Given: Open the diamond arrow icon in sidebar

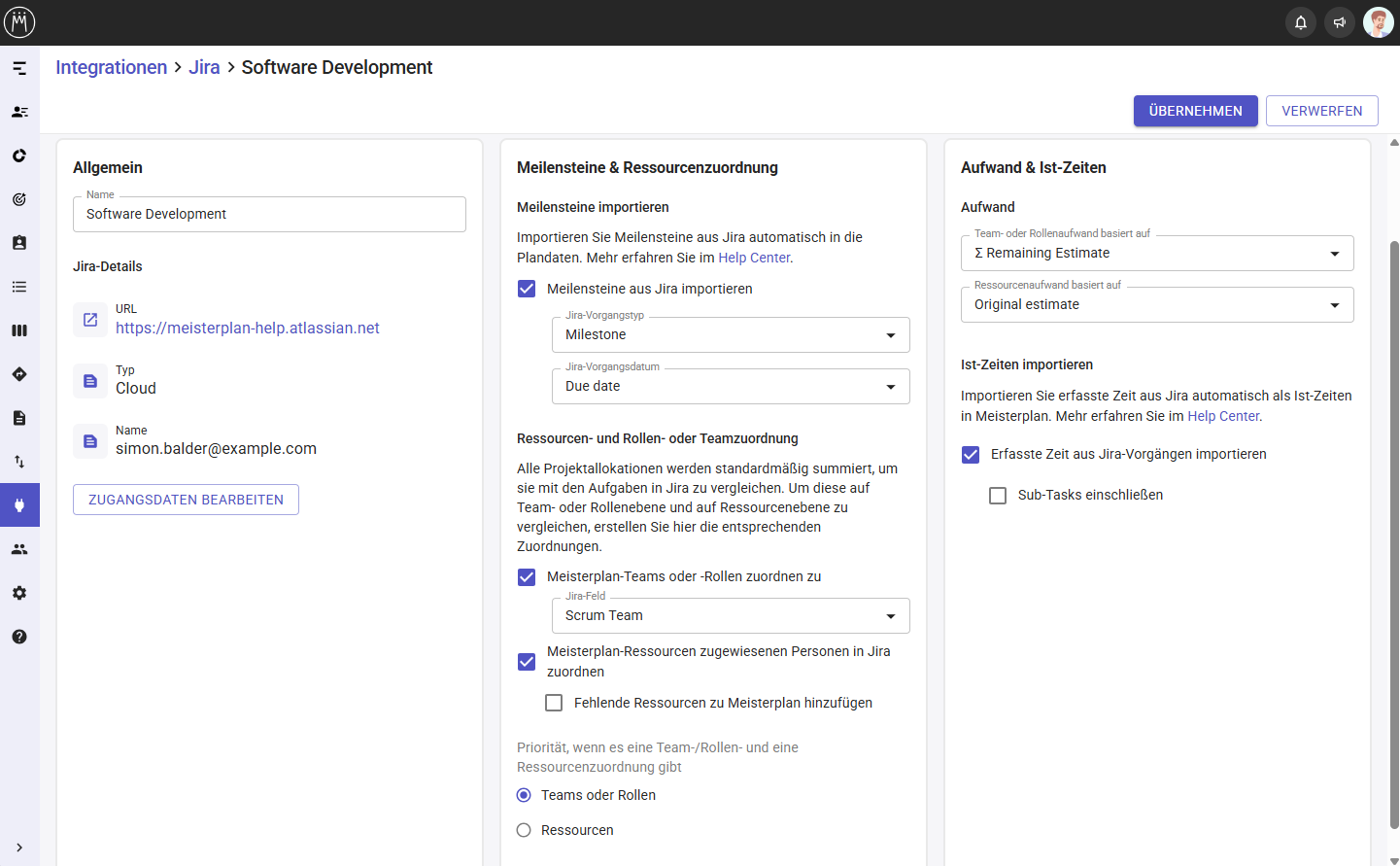Looking at the screenshot, I should click(x=19, y=374).
